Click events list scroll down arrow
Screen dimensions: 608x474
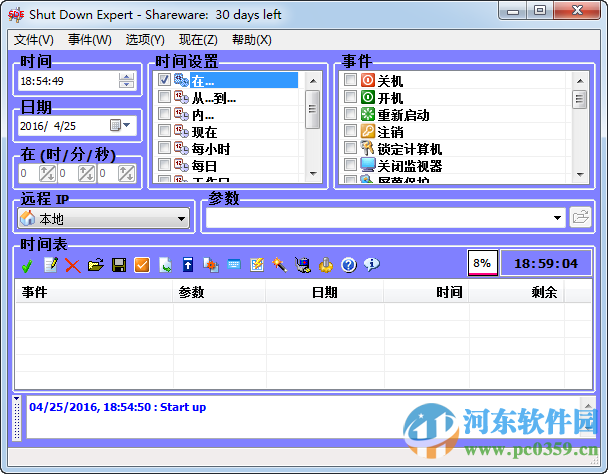[580, 175]
